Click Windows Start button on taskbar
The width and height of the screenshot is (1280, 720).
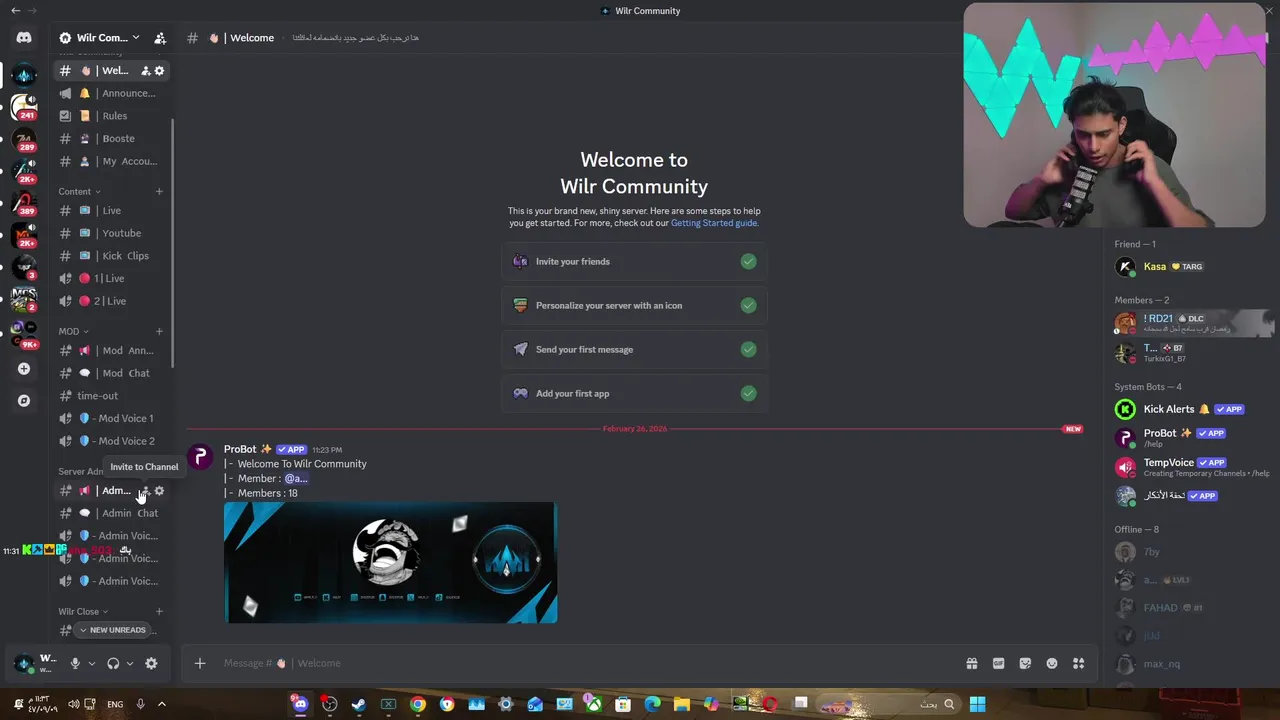pyautogui.click(x=977, y=704)
